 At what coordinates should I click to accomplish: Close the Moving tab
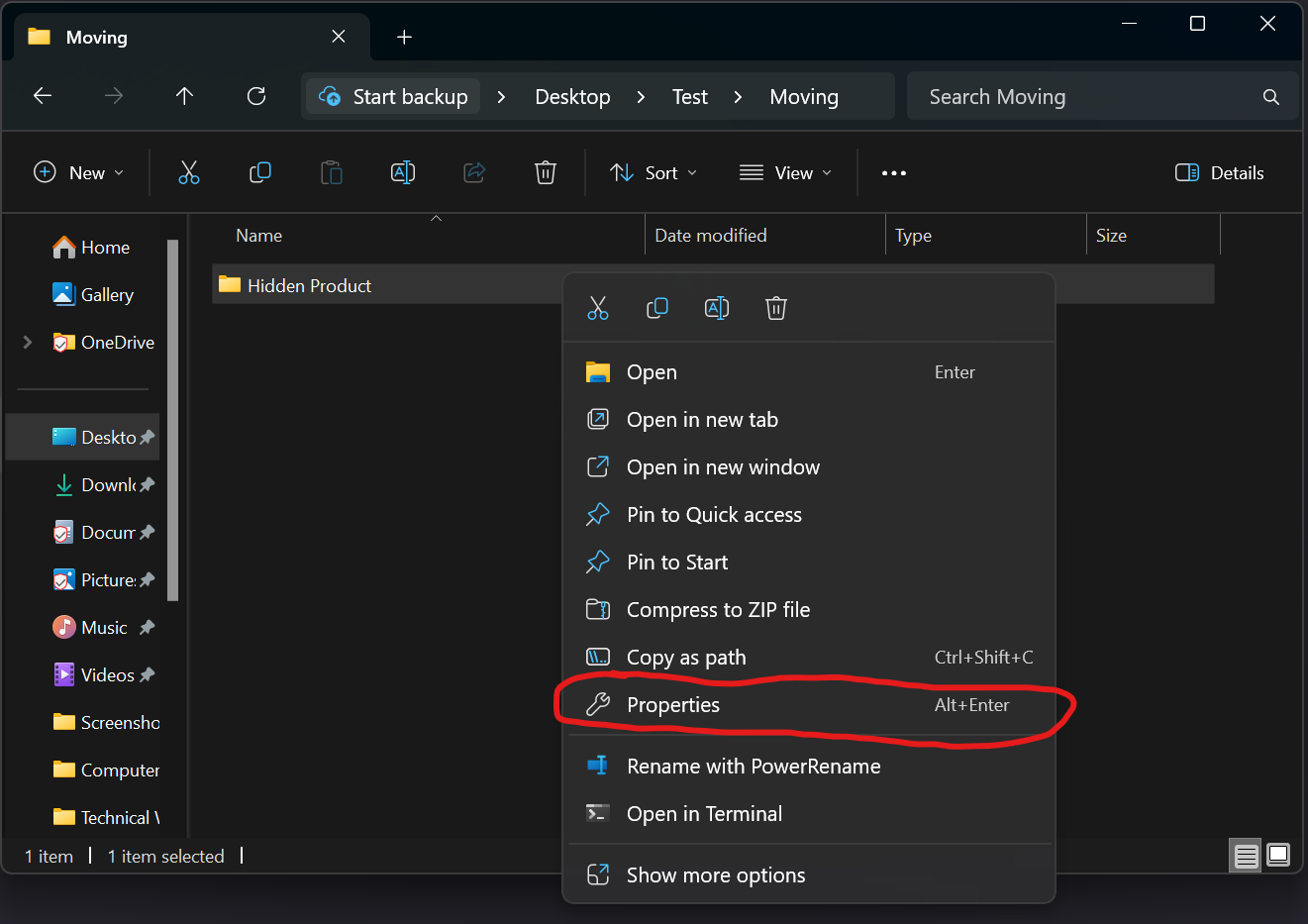pos(339,37)
